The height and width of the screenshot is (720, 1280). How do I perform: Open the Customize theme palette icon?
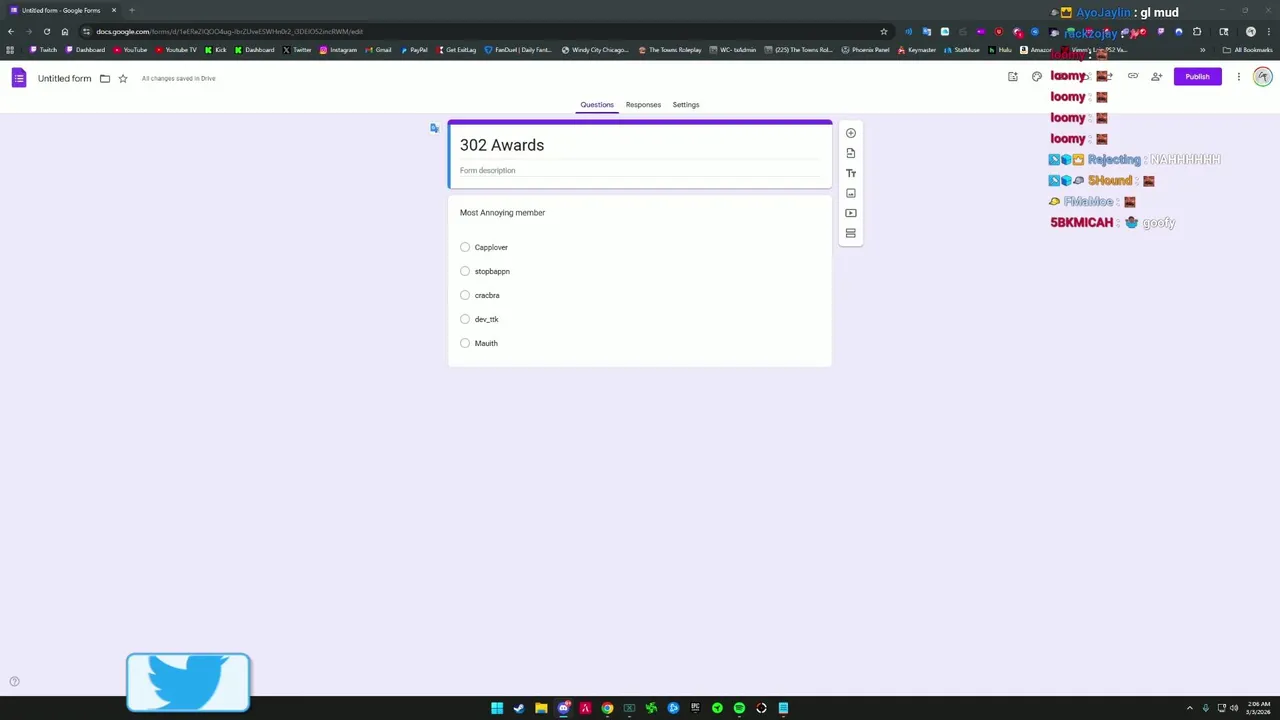[x=1037, y=77]
